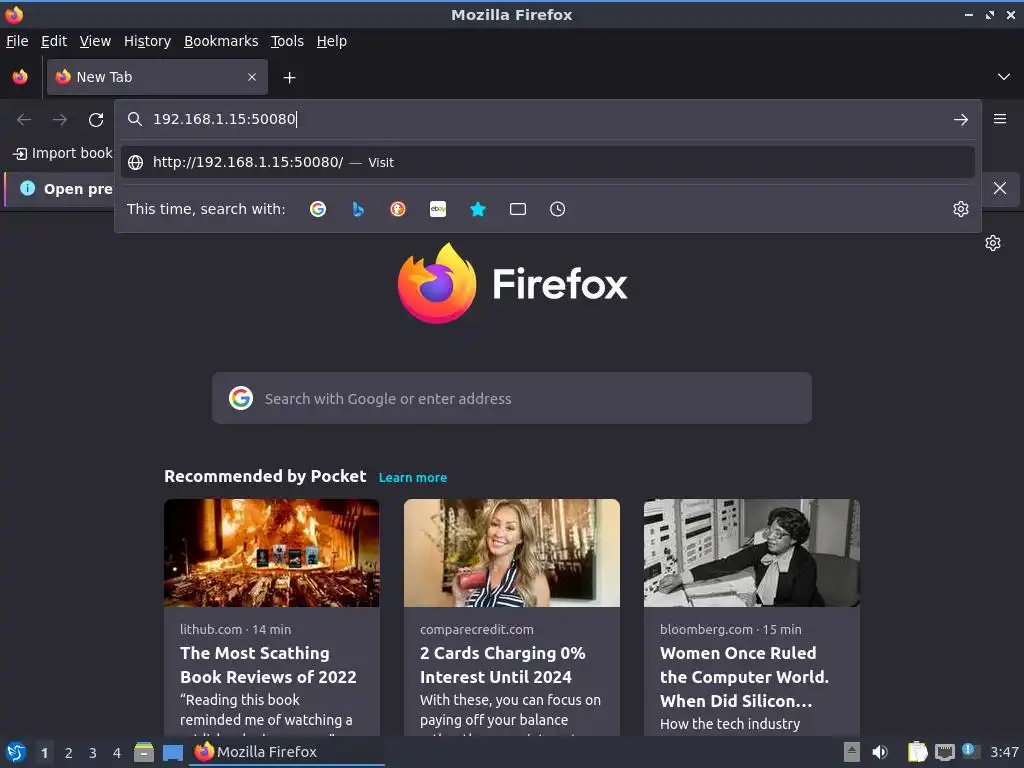Click the magnifier icon in the address bar

(135, 119)
